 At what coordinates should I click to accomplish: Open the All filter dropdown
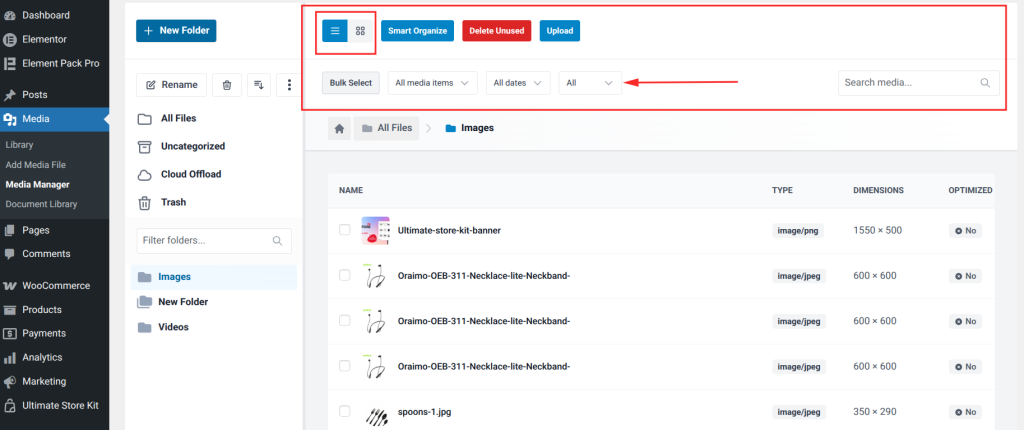click(x=590, y=83)
